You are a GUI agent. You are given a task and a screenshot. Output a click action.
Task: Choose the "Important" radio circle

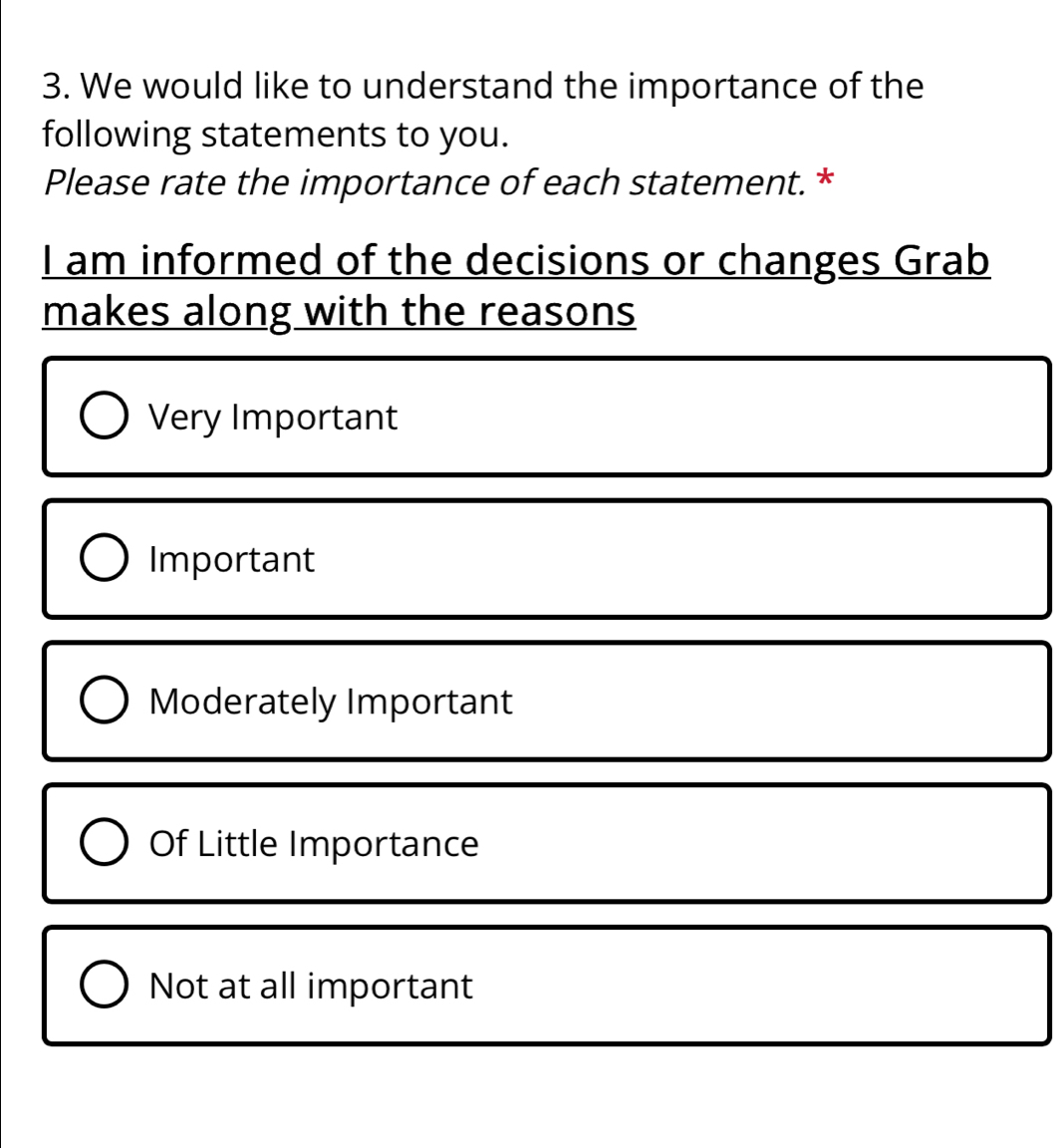[103, 559]
